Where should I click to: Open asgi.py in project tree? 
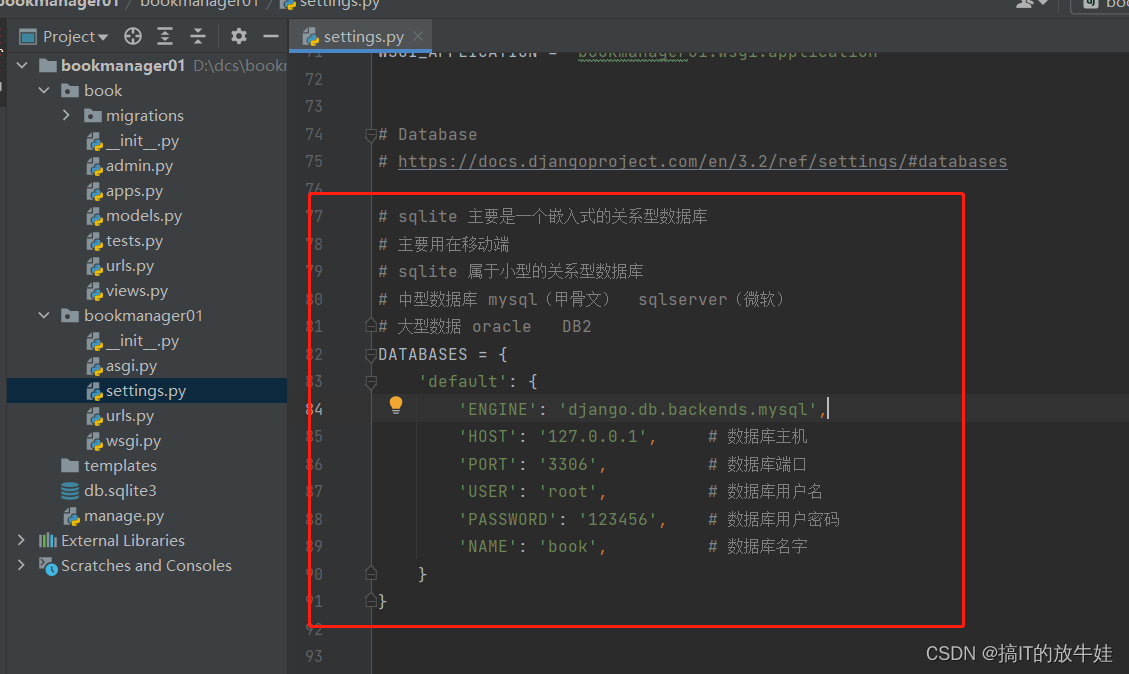point(131,366)
